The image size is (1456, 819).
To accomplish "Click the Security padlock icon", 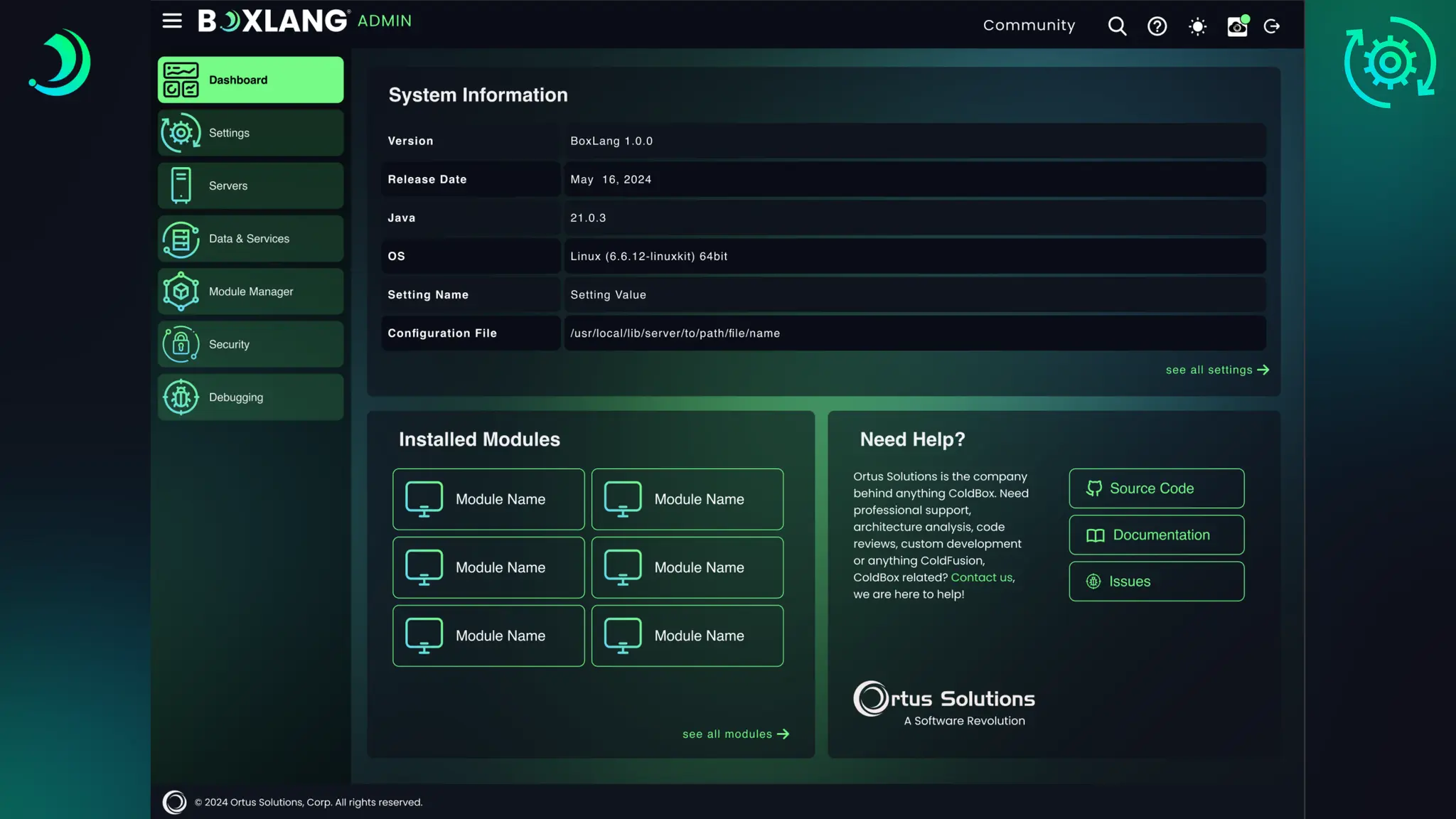I will tap(181, 344).
